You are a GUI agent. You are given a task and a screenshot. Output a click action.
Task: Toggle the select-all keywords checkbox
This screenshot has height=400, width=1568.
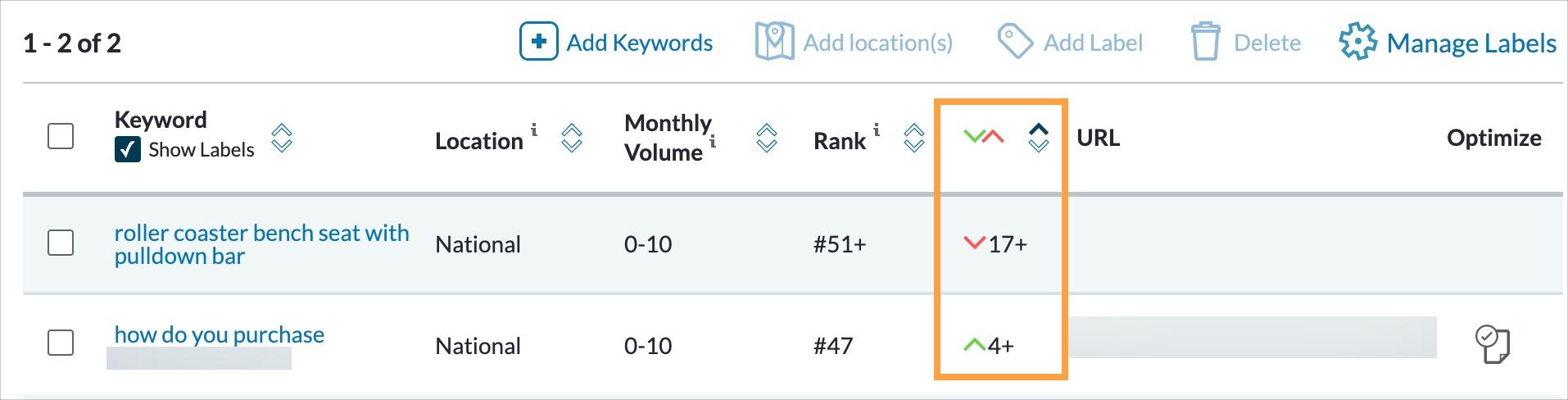click(x=61, y=136)
